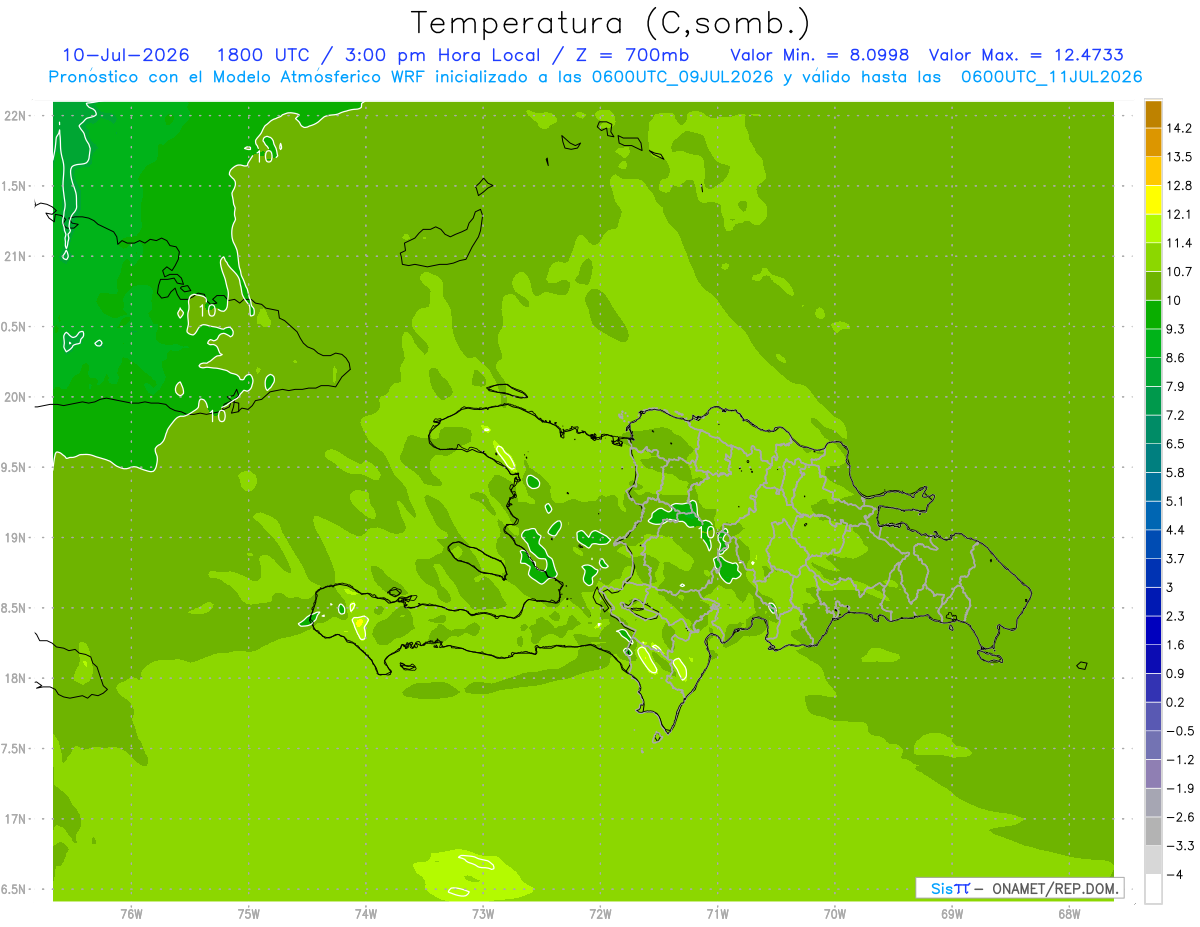
Task: Click the "8.6" colorbar value
Action: point(1176,358)
